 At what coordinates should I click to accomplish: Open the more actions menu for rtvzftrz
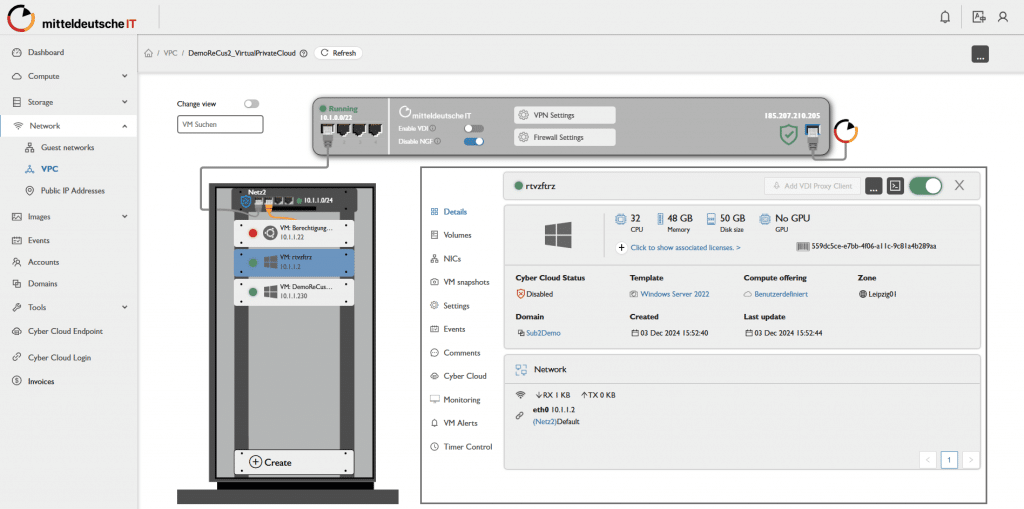[x=874, y=186]
